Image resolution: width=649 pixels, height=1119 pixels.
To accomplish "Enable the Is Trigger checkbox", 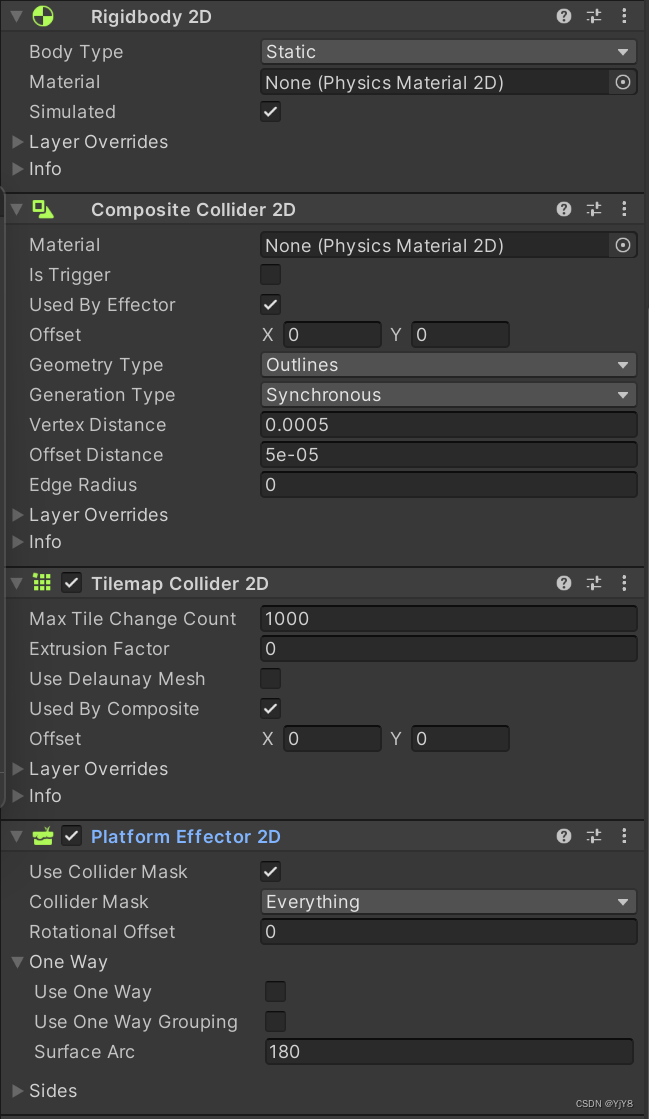I will click(270, 274).
